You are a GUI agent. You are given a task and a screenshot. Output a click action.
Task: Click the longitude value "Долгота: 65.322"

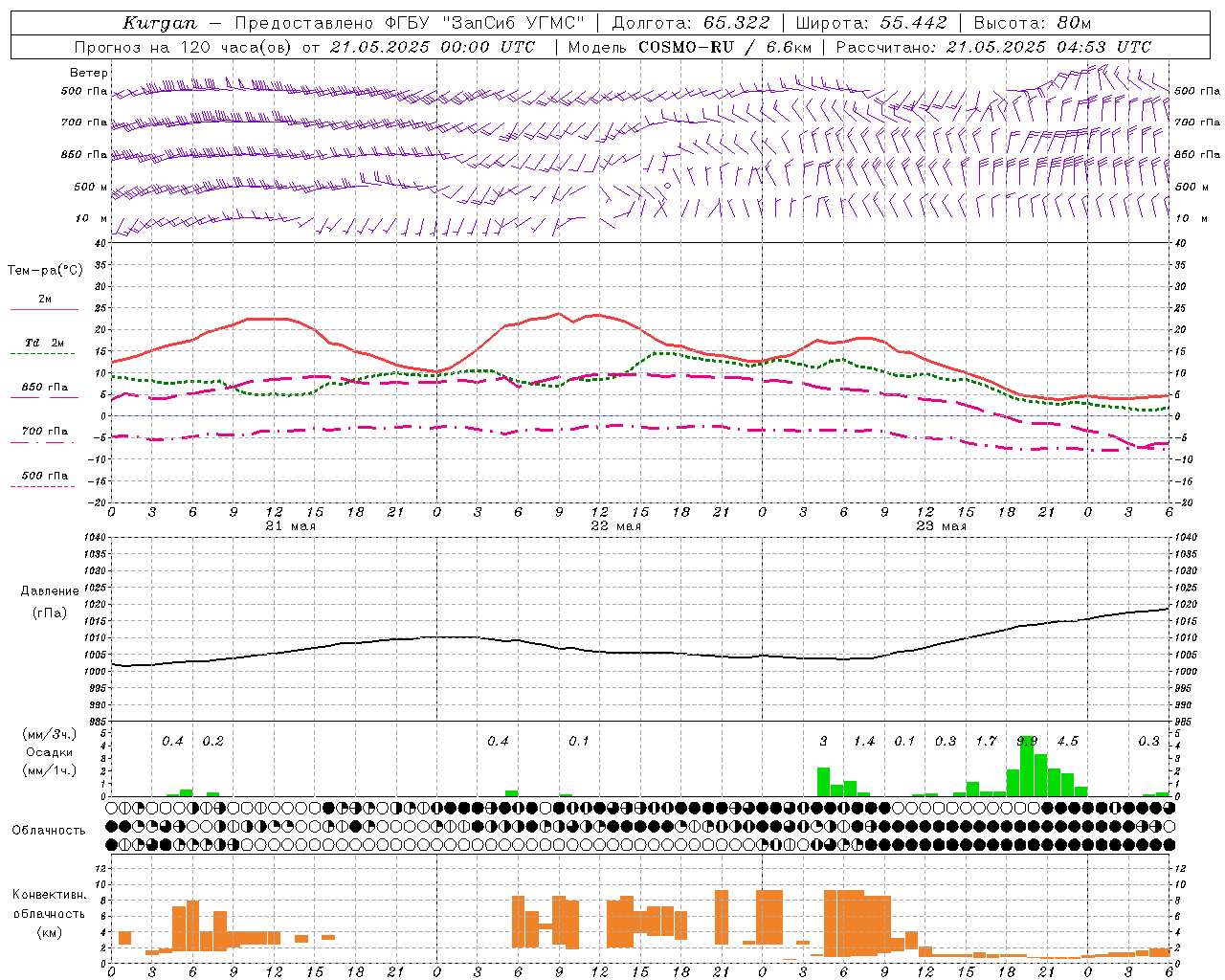(691, 23)
